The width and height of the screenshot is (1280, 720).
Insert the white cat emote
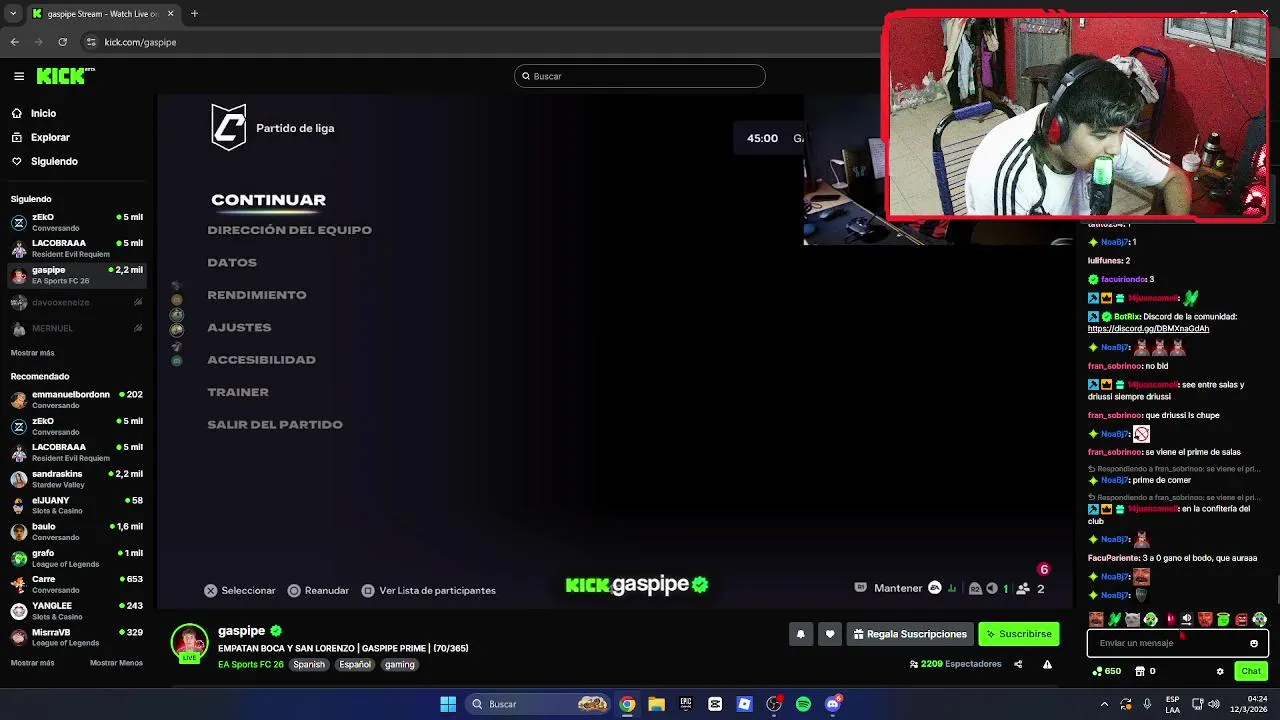[1132, 620]
